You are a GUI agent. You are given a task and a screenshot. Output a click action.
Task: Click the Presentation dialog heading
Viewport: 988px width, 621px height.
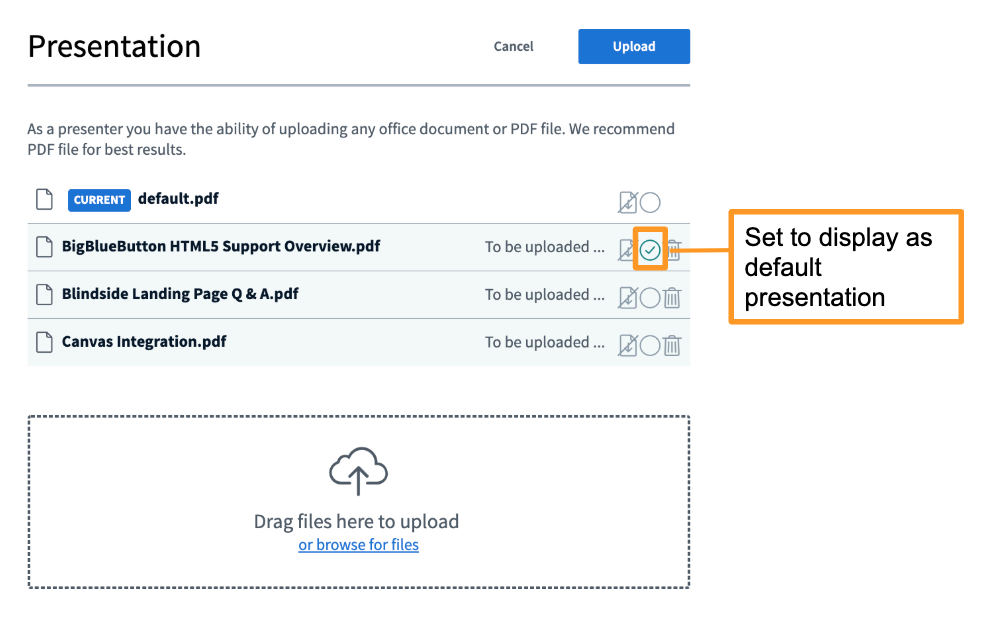pyautogui.click(x=115, y=47)
